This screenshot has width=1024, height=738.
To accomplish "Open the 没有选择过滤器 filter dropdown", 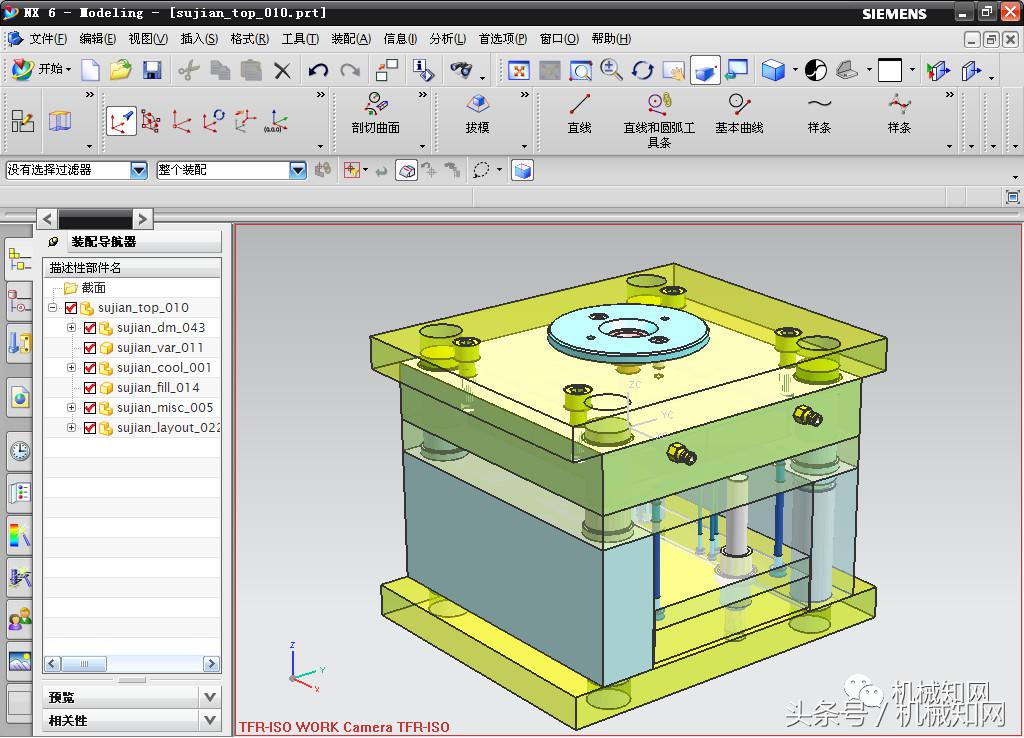I will [x=139, y=171].
